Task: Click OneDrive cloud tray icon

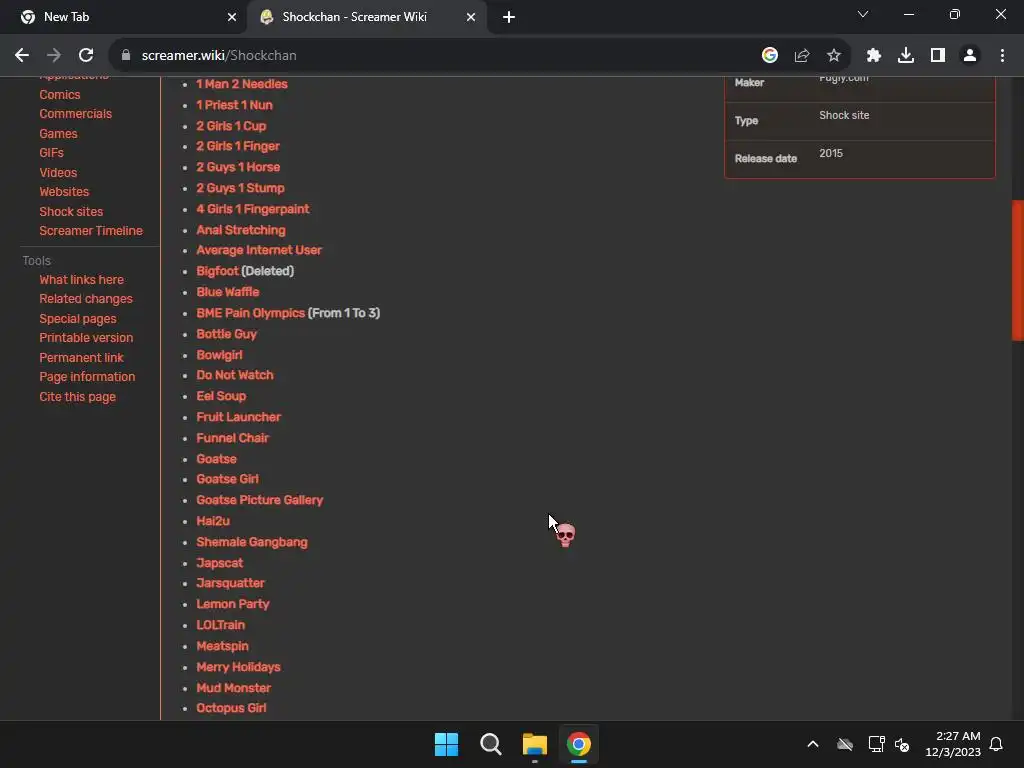Action: (845, 744)
